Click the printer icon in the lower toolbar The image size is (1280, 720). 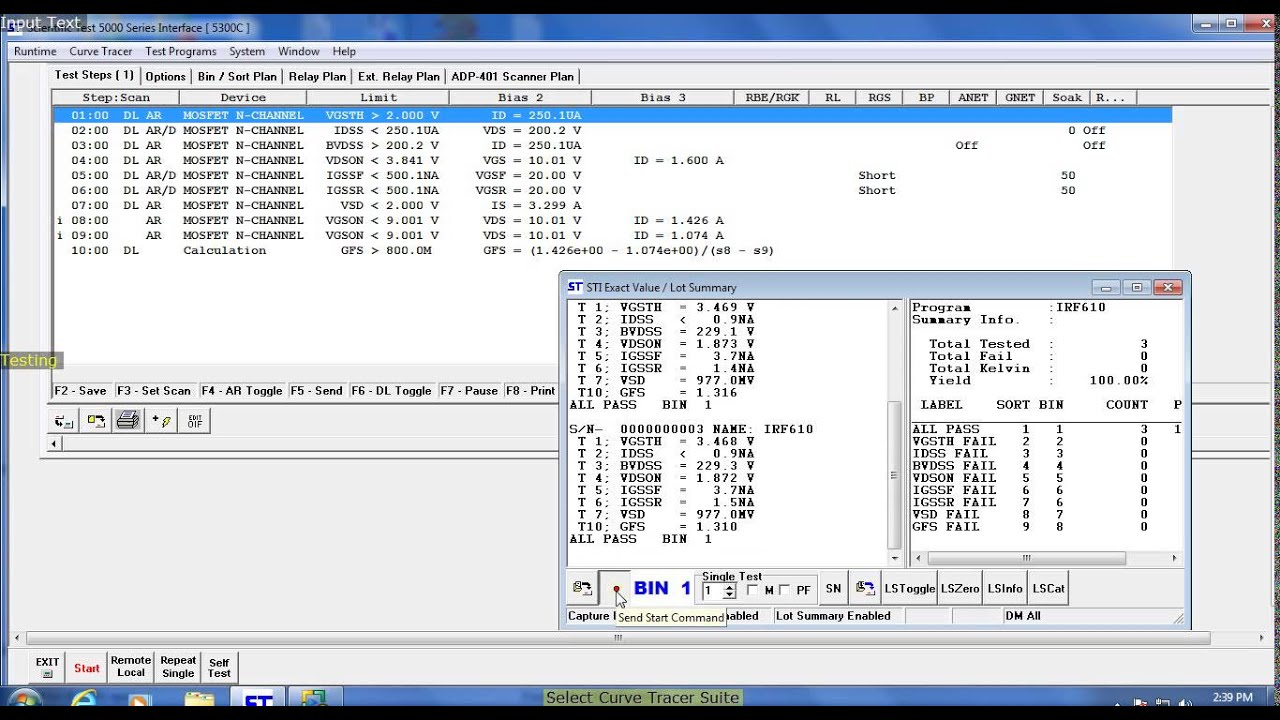[128, 421]
